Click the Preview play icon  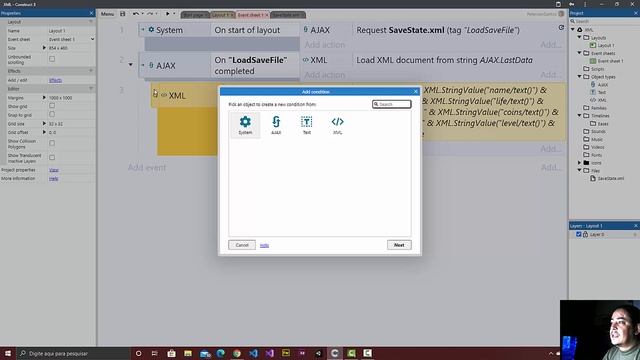pos(167,14)
